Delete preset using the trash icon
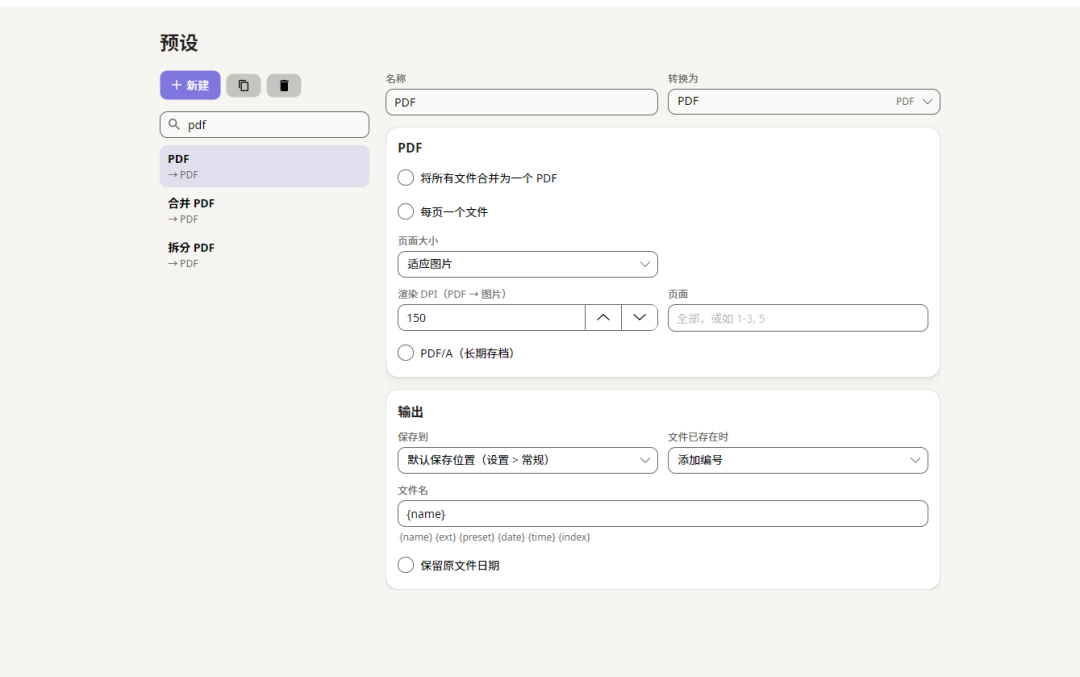 284,85
